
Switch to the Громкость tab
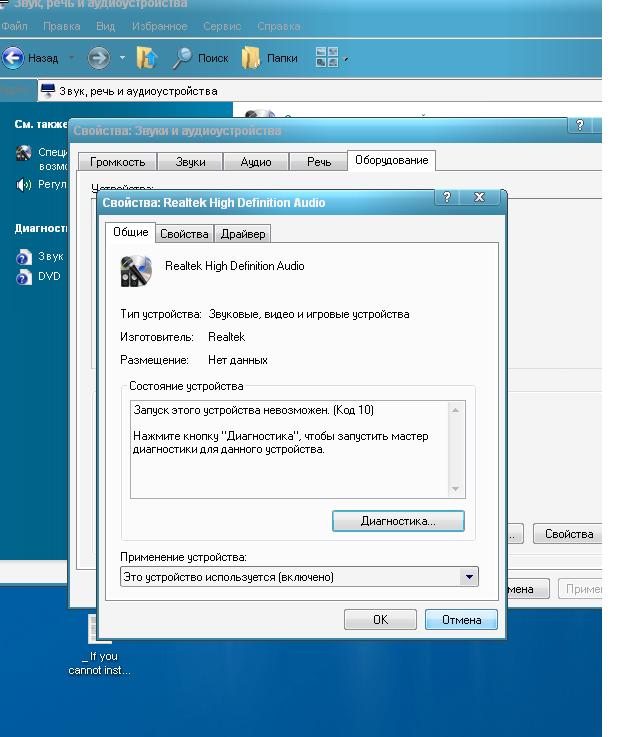pos(117,162)
